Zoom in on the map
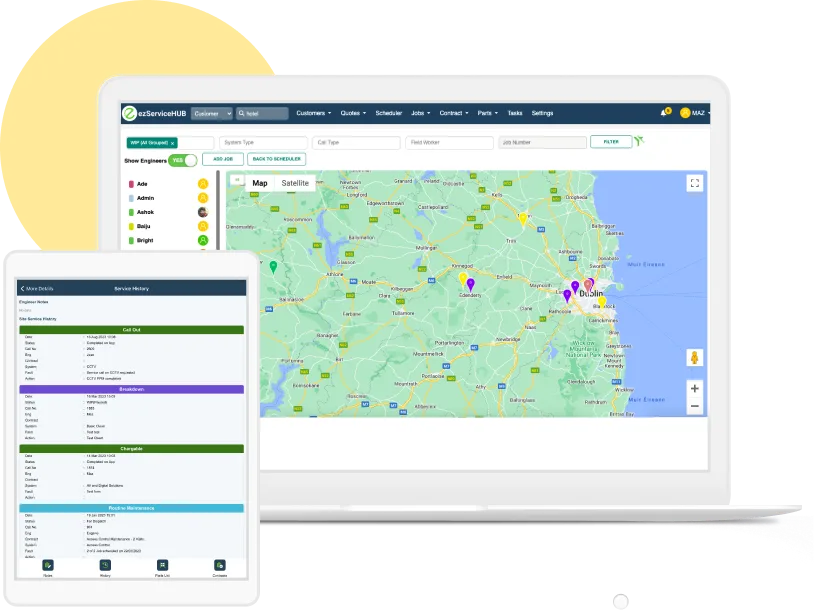The height and width of the screenshot is (610, 814). [x=695, y=388]
